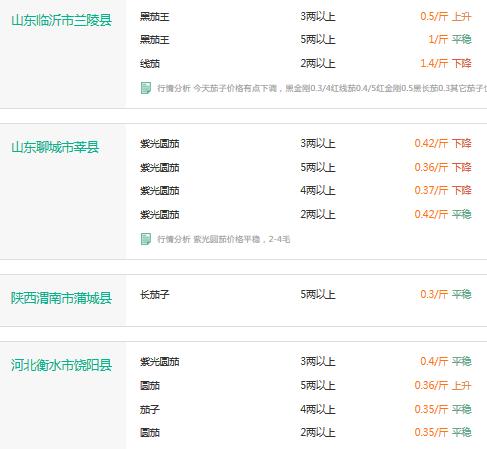Click the 1.4/斤 下降 price of 线茄
This screenshot has height=449, width=487.
pyautogui.click(x=446, y=63)
